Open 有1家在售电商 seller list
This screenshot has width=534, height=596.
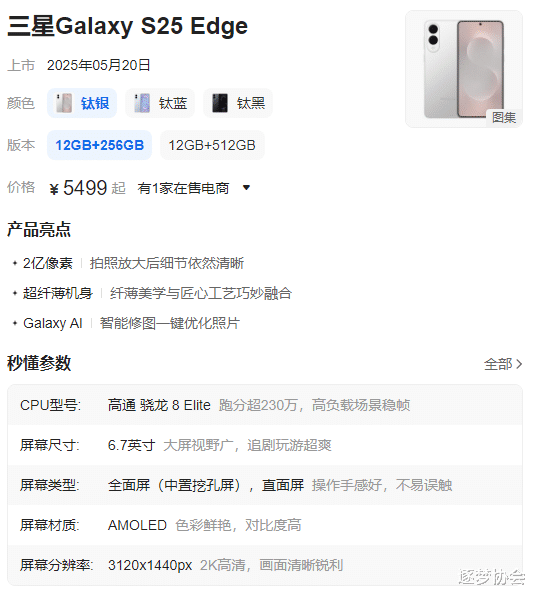tap(183, 188)
